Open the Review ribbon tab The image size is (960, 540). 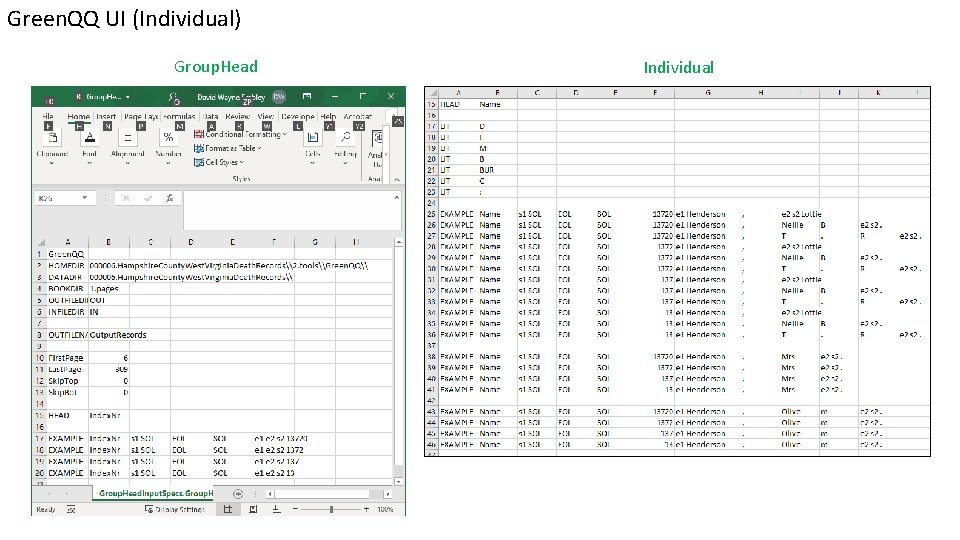238,116
